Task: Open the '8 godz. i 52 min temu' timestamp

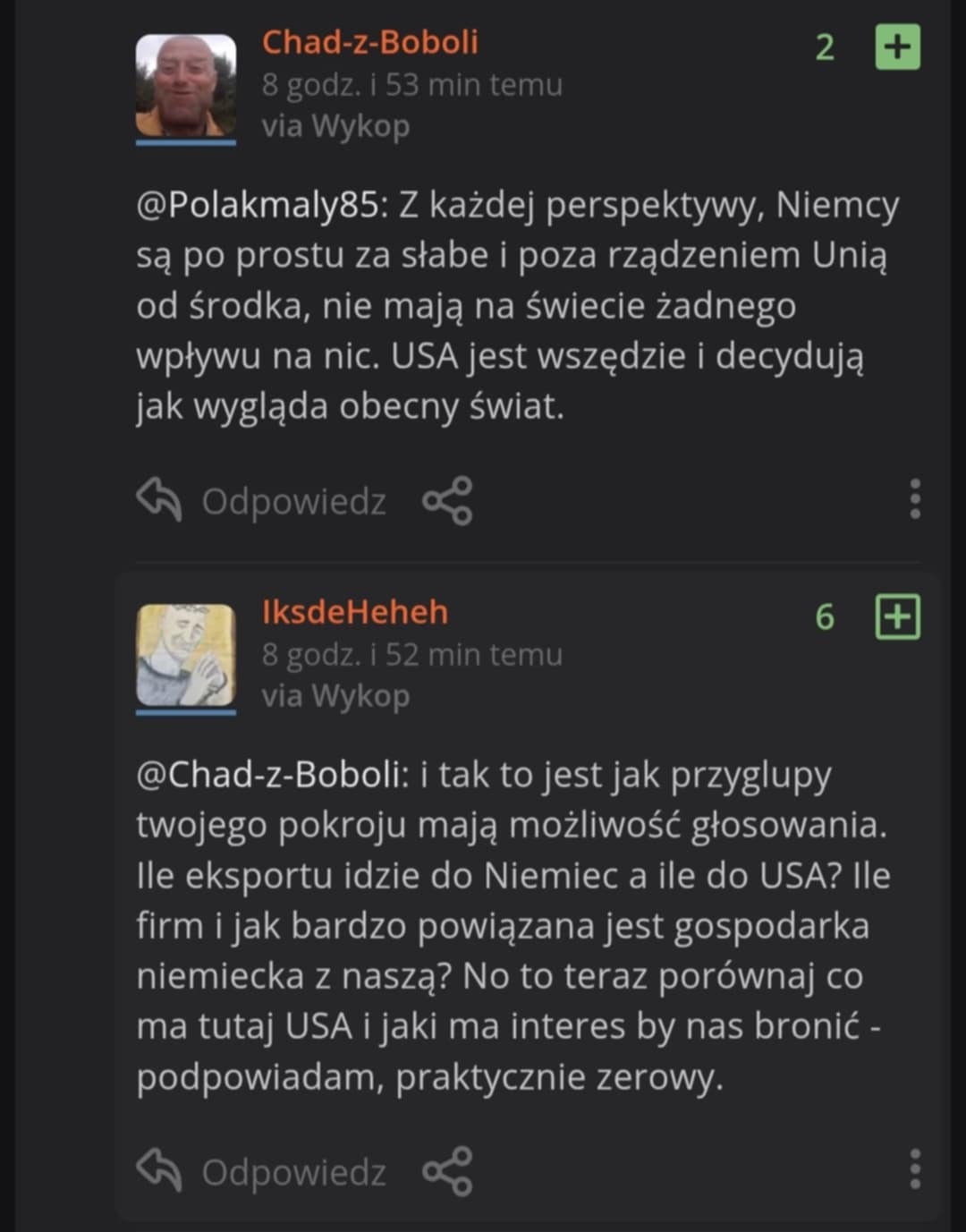Action: (411, 655)
